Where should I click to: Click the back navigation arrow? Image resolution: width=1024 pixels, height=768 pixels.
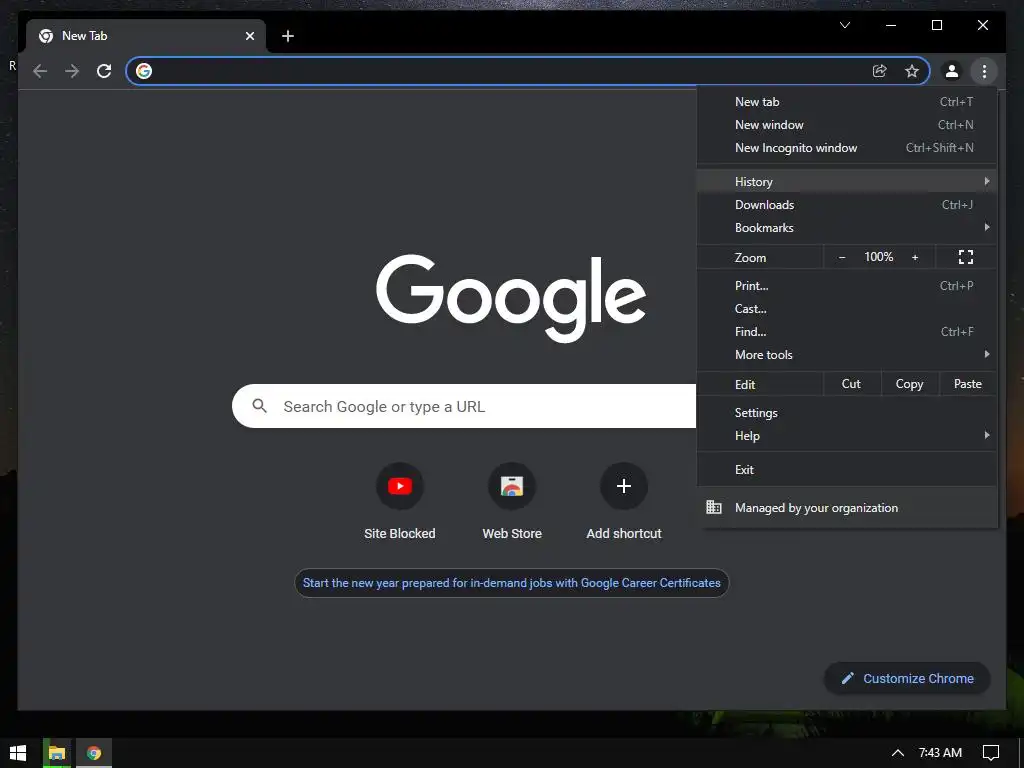click(x=40, y=71)
